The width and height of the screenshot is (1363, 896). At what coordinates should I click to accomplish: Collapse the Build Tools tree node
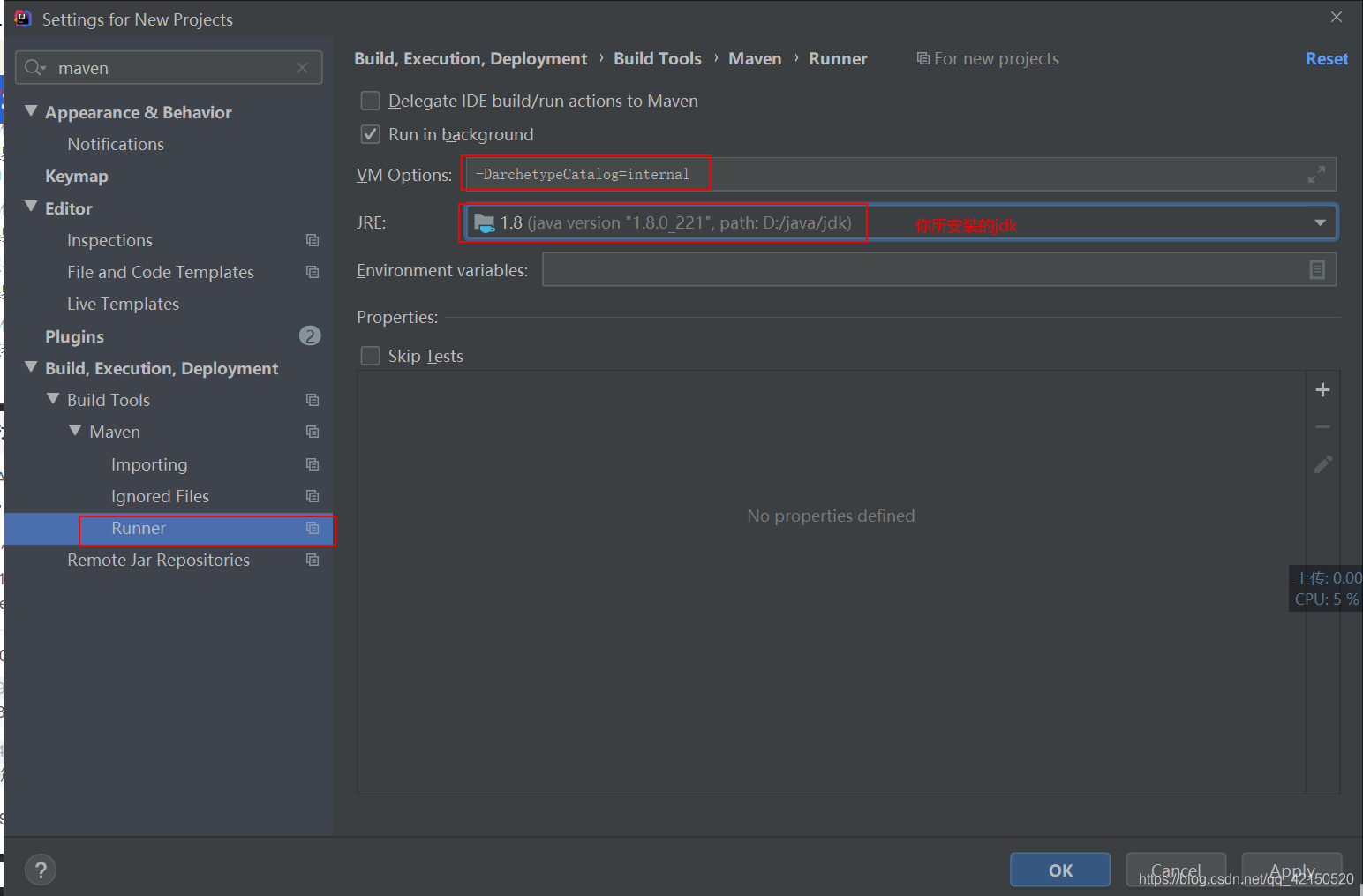click(x=53, y=399)
